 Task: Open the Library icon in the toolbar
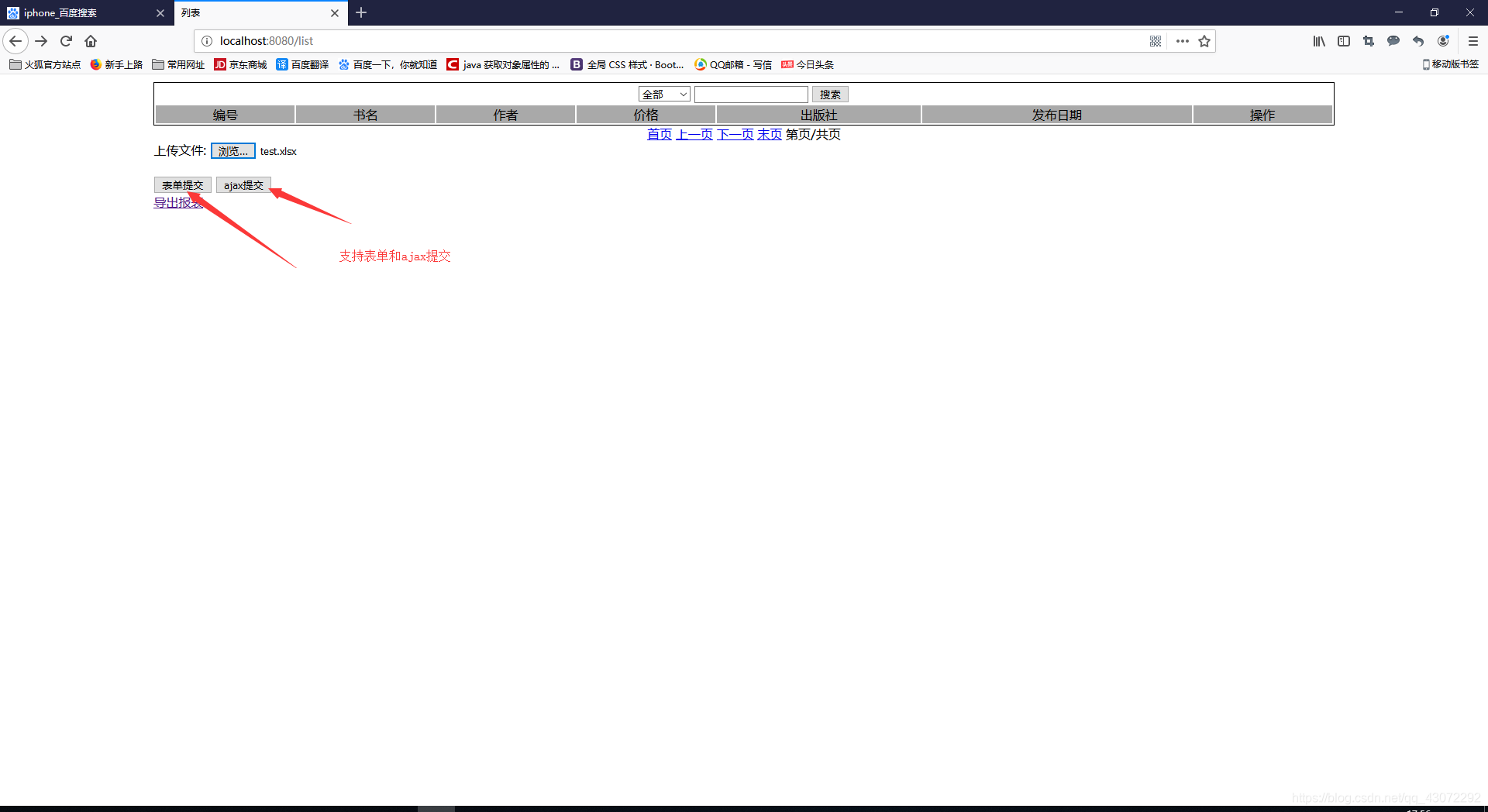click(1319, 41)
